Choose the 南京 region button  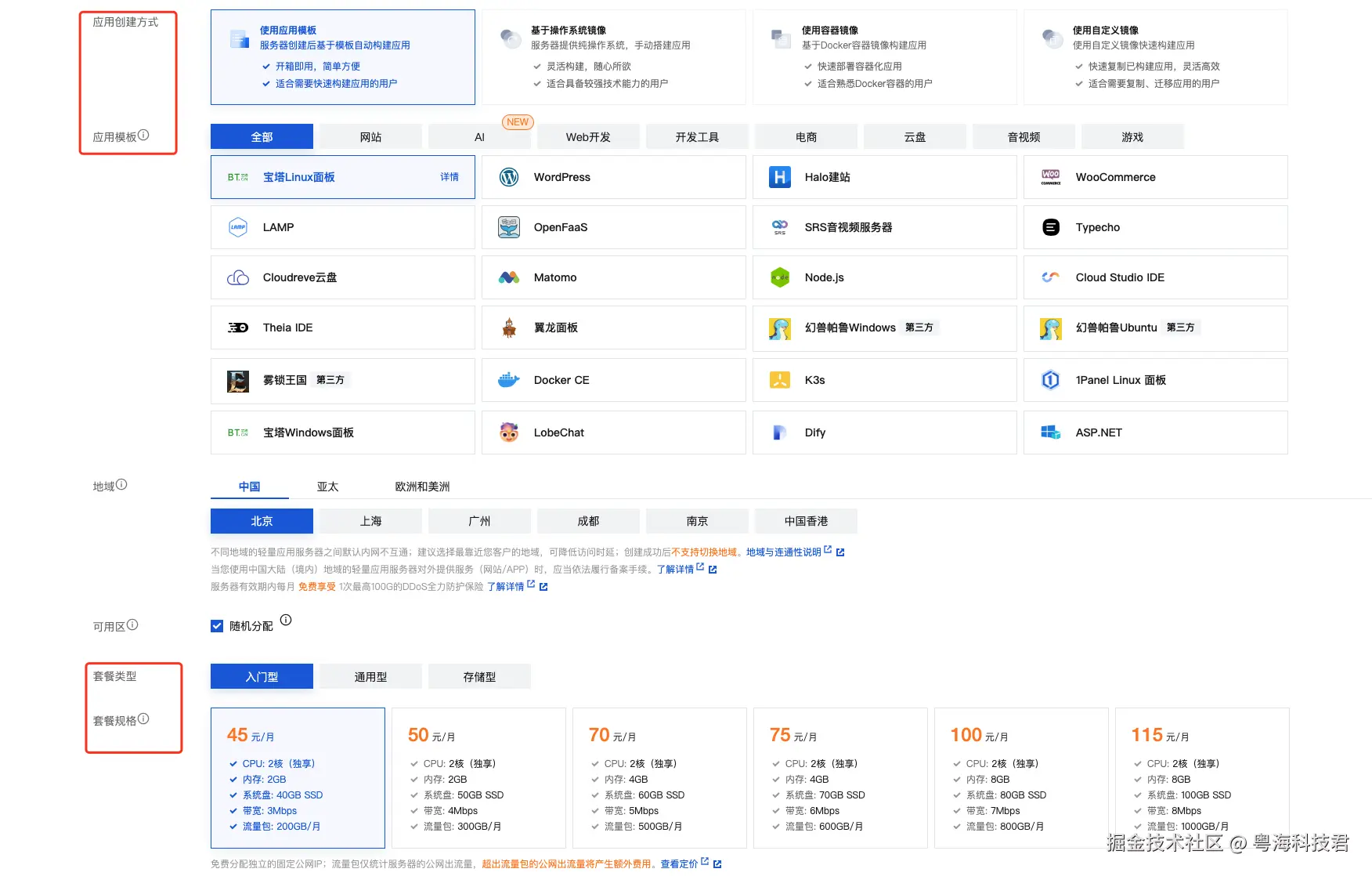pos(697,521)
